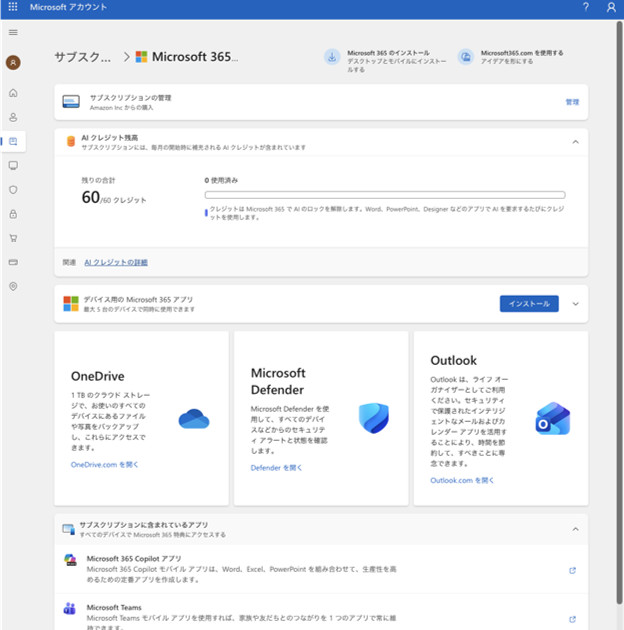Open the Defender を開く link

(276, 468)
